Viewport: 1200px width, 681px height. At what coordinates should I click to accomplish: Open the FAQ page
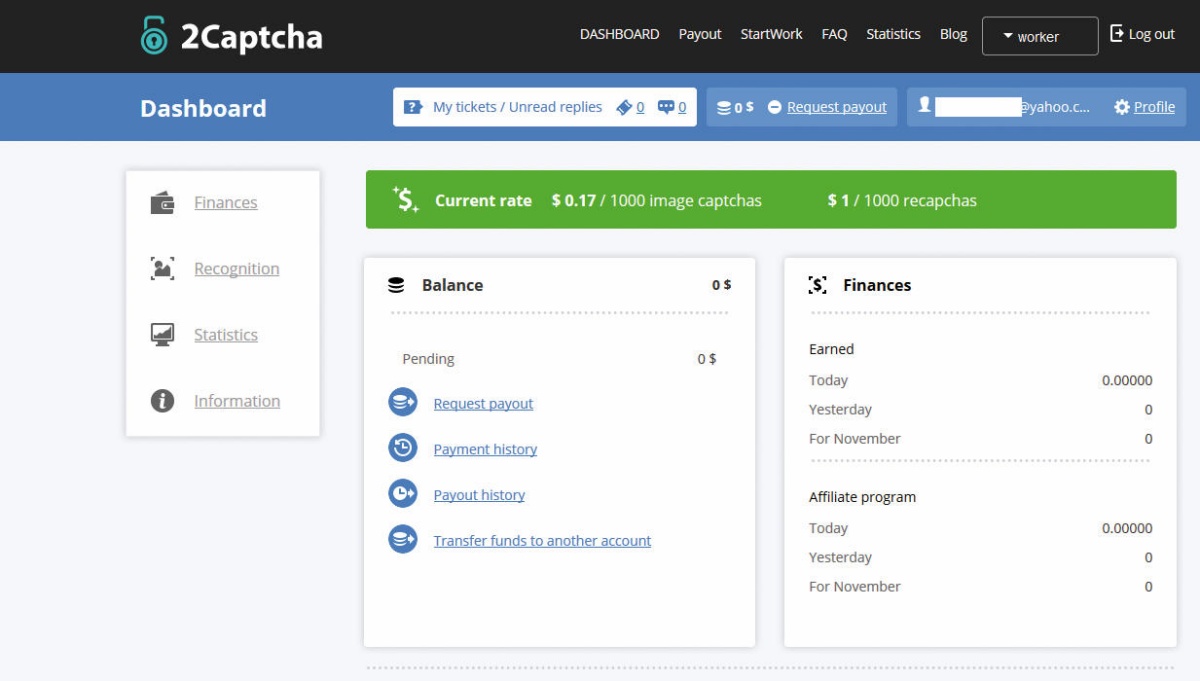click(834, 34)
